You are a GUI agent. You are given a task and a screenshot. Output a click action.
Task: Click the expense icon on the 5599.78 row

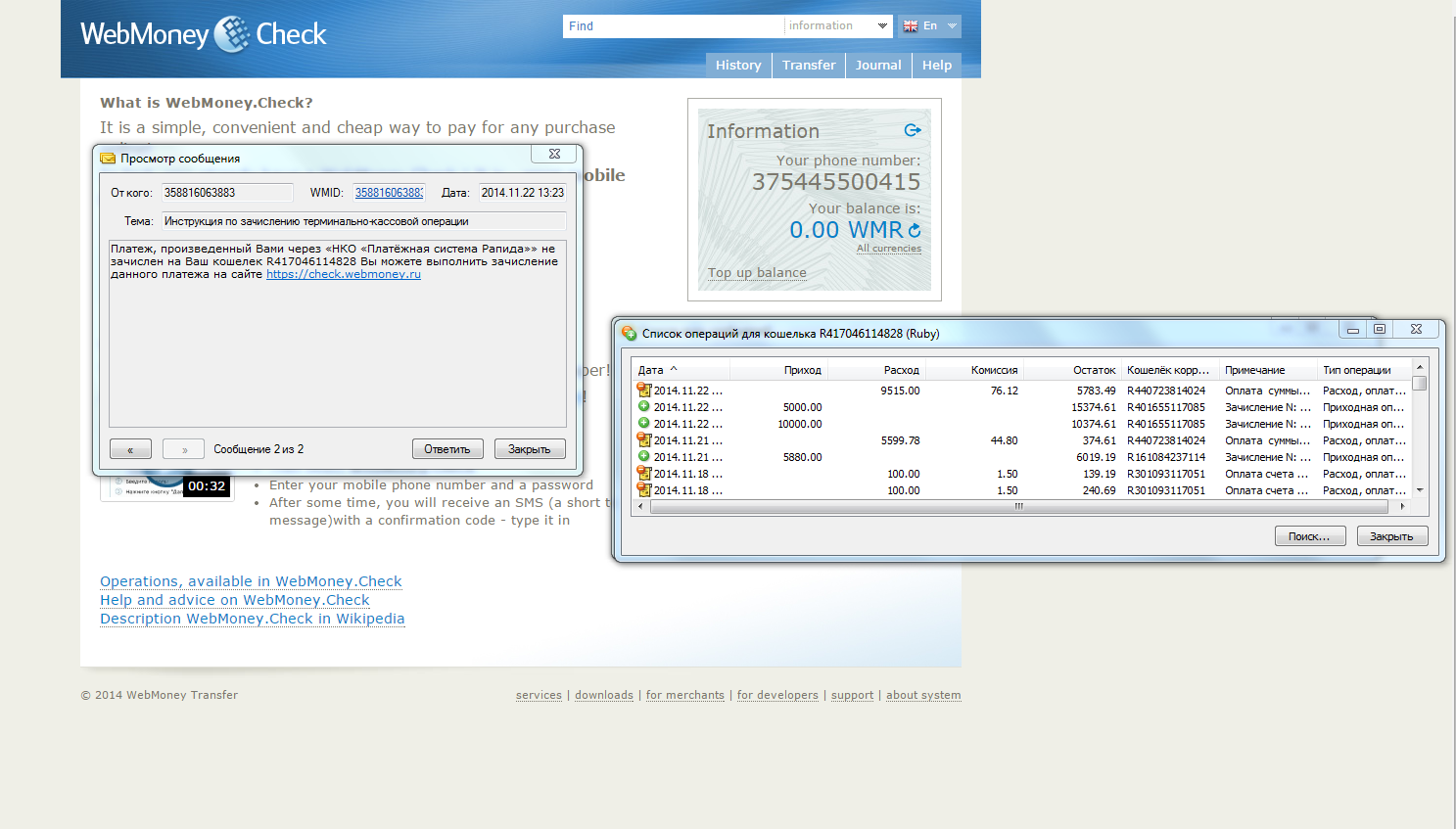tap(643, 440)
